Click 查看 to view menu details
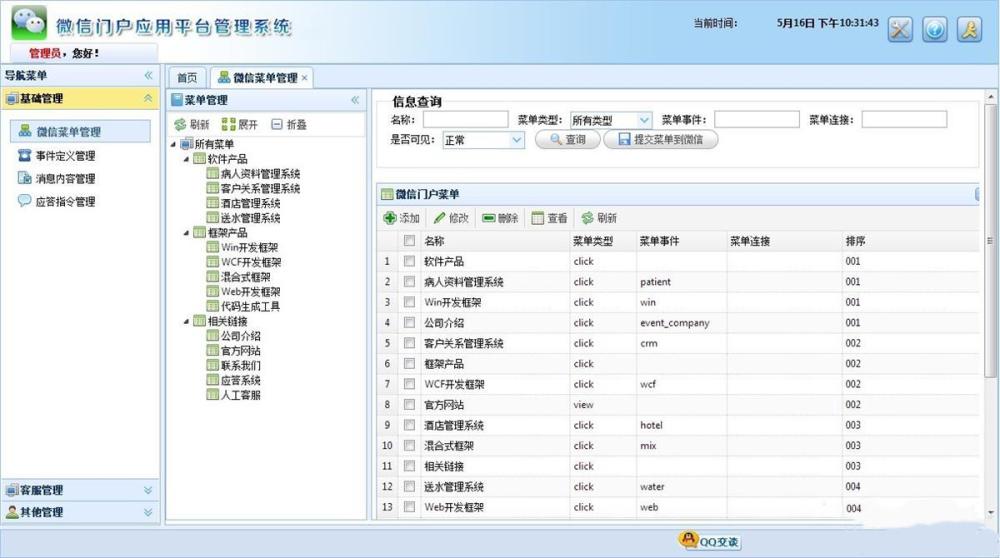Viewport: 1000px width, 558px height. pos(549,218)
